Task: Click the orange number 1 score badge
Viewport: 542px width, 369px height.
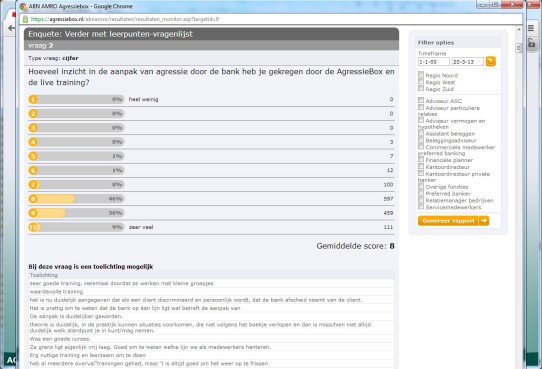Action: [x=33, y=100]
